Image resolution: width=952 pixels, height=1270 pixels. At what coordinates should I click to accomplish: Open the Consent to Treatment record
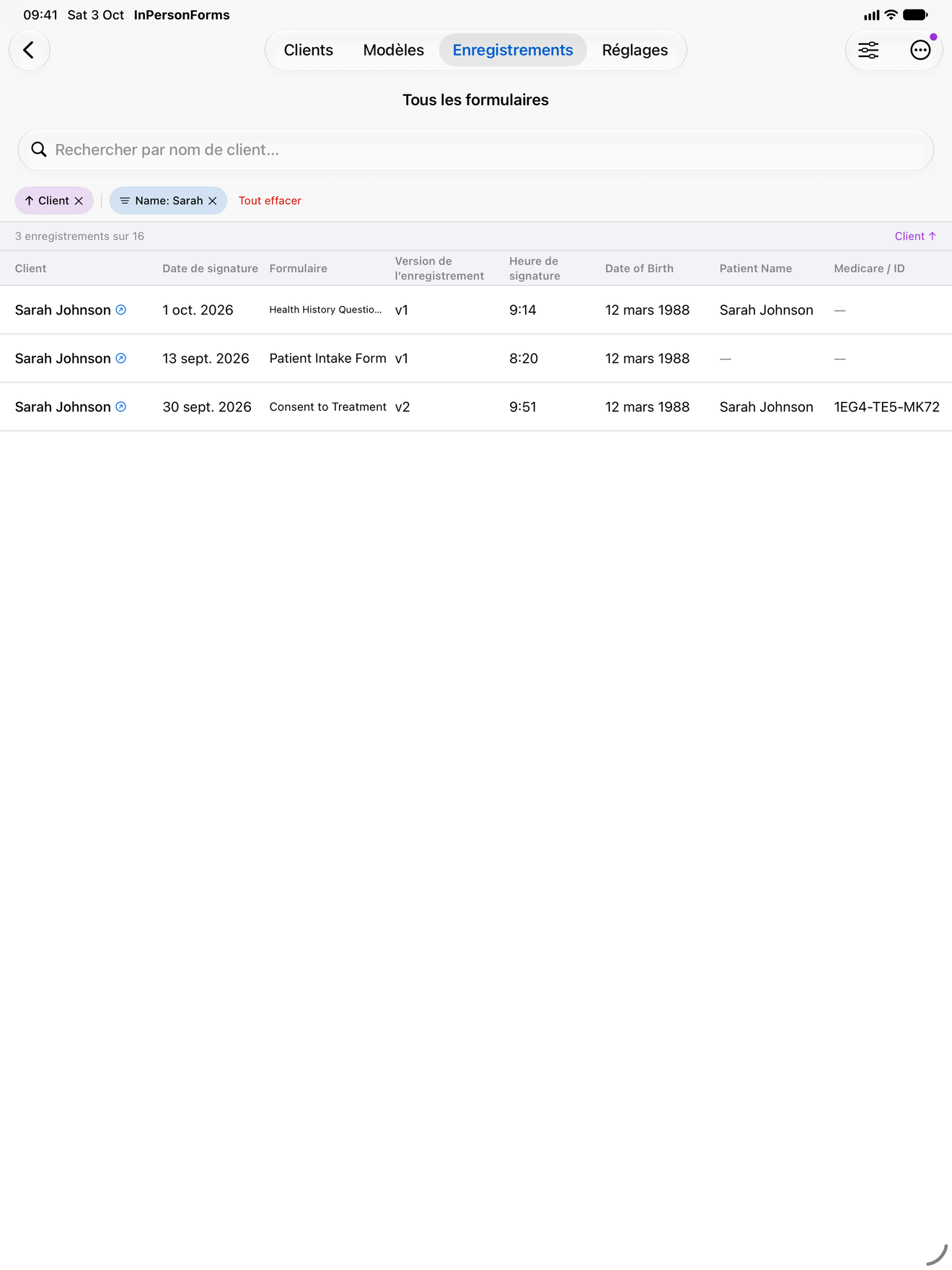[327, 407]
